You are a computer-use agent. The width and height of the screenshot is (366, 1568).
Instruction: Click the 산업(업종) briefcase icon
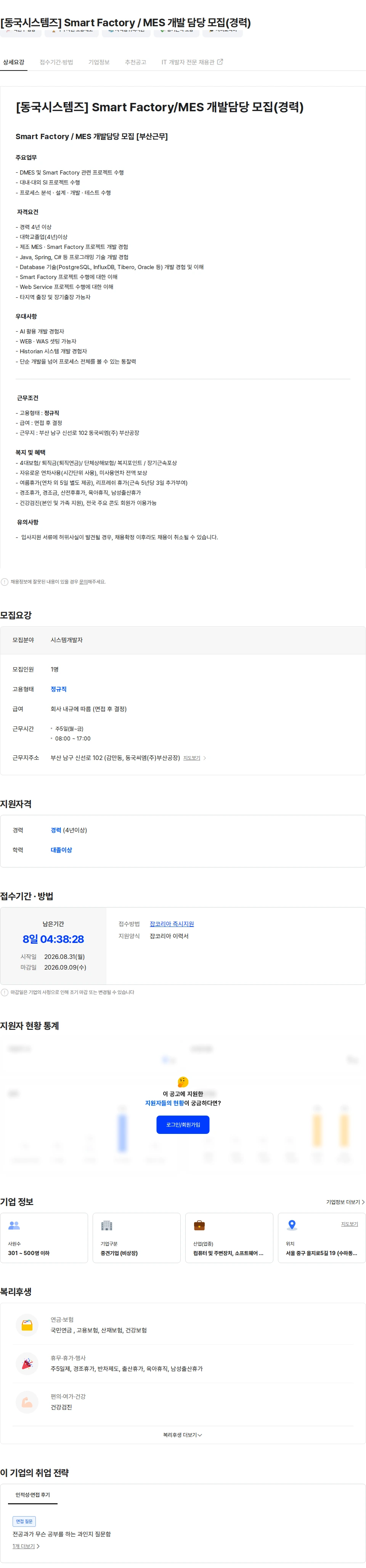(199, 1225)
